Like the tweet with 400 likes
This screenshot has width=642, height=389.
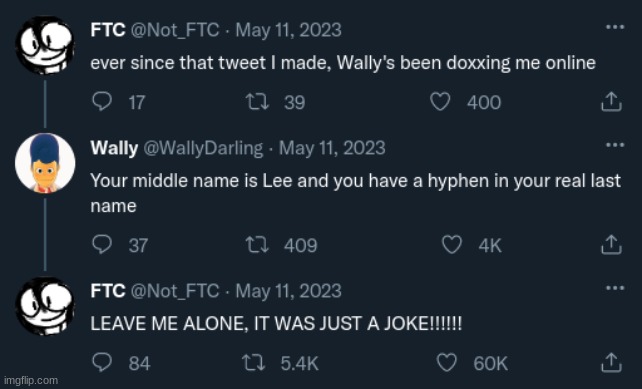[x=440, y=102]
